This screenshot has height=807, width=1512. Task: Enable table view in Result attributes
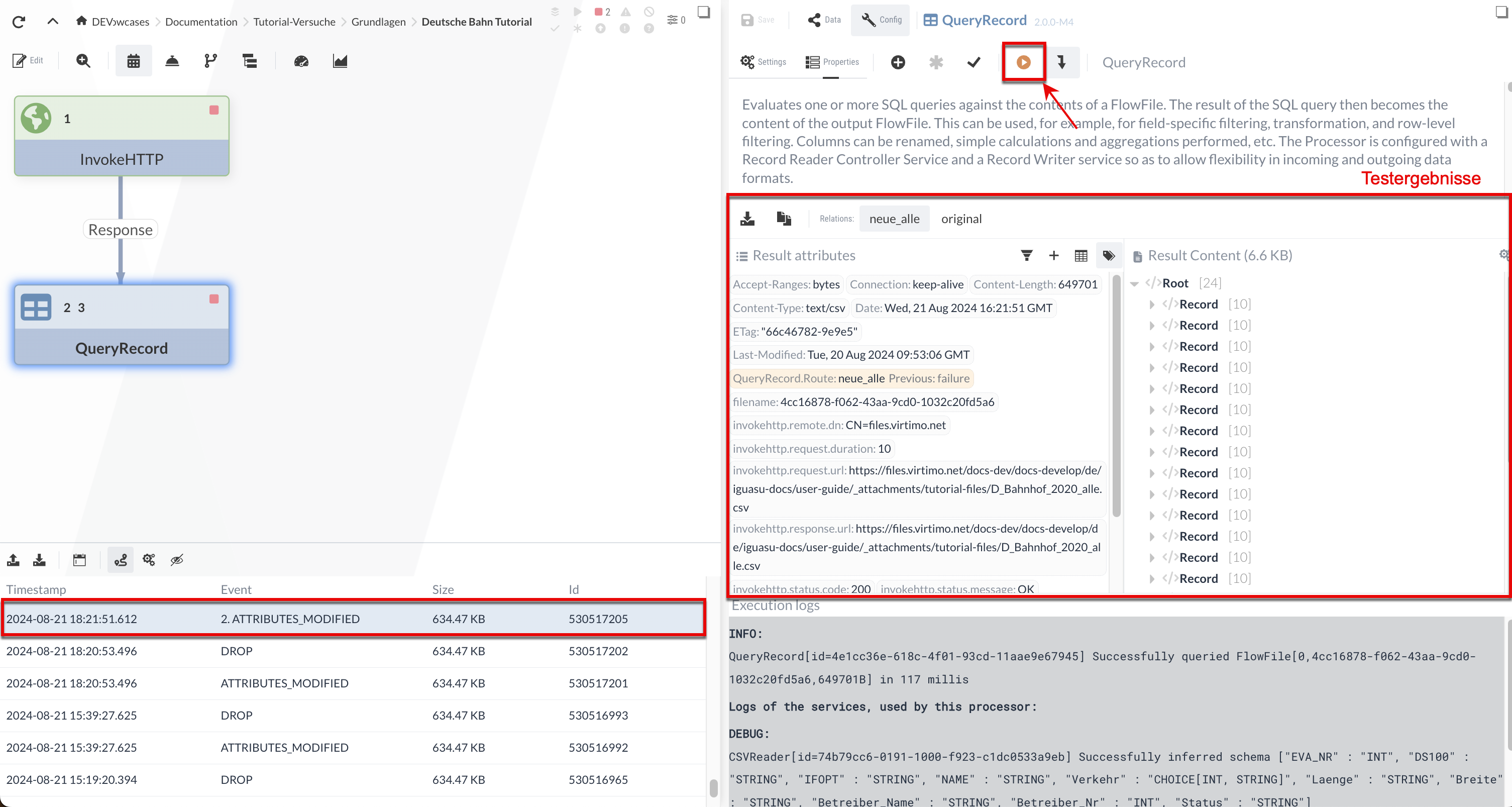1081,255
